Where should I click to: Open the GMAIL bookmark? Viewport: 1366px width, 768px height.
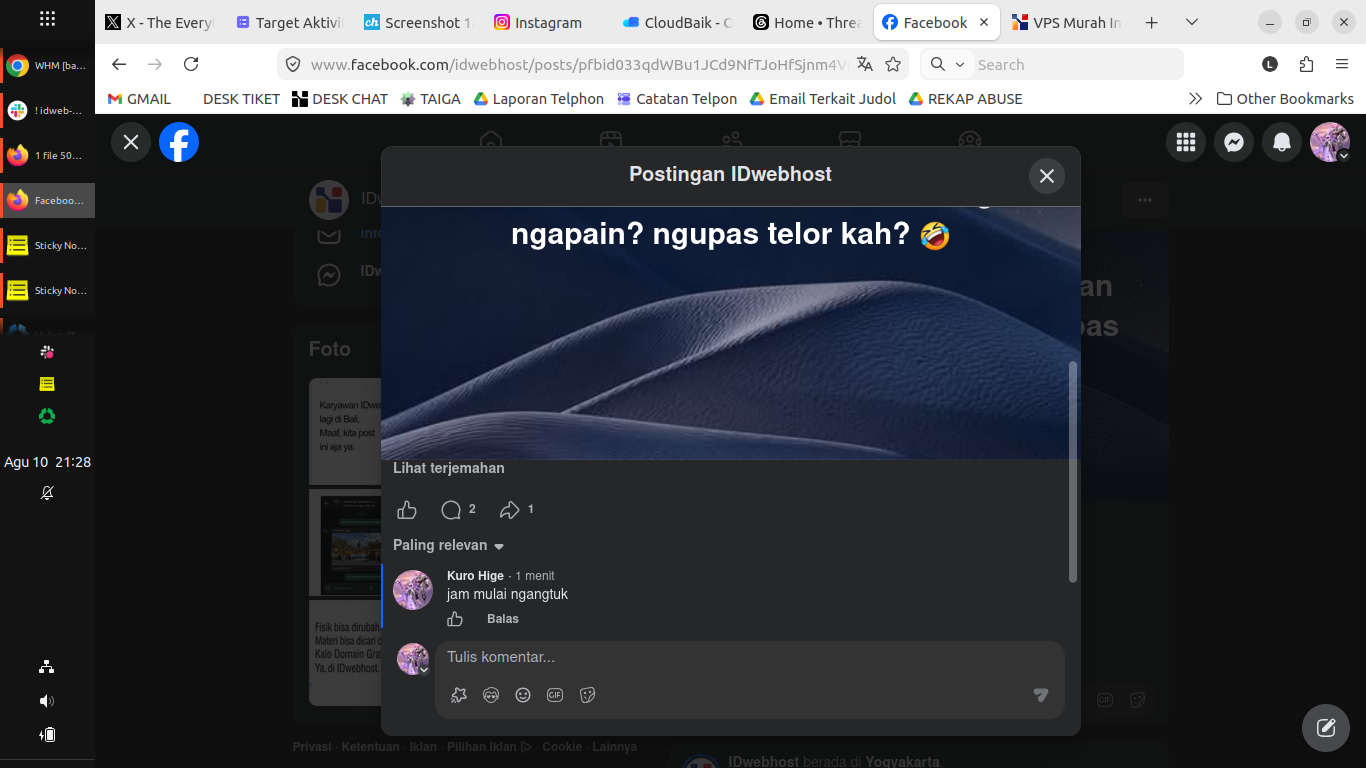(140, 99)
